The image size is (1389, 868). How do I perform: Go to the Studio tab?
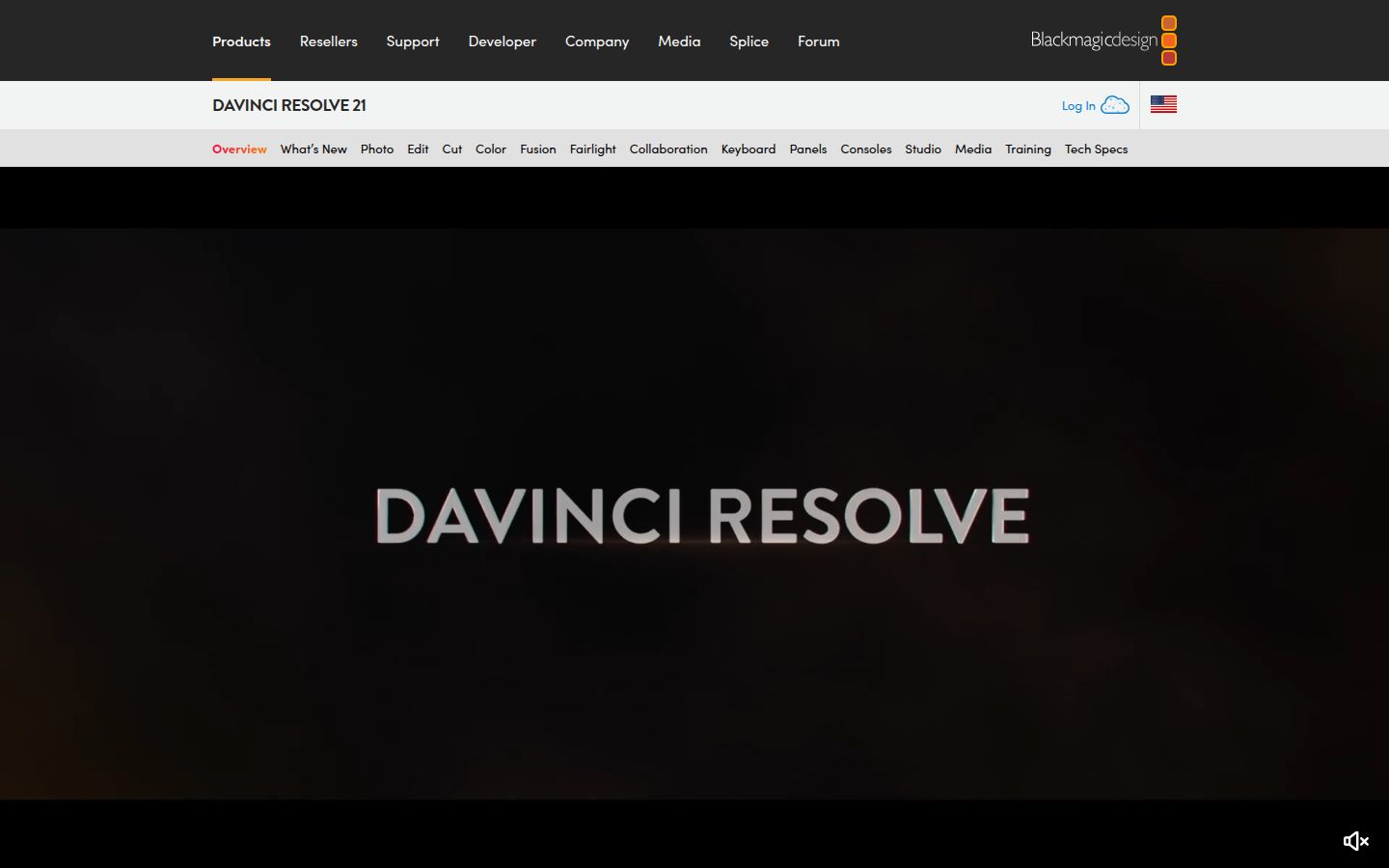(x=923, y=149)
